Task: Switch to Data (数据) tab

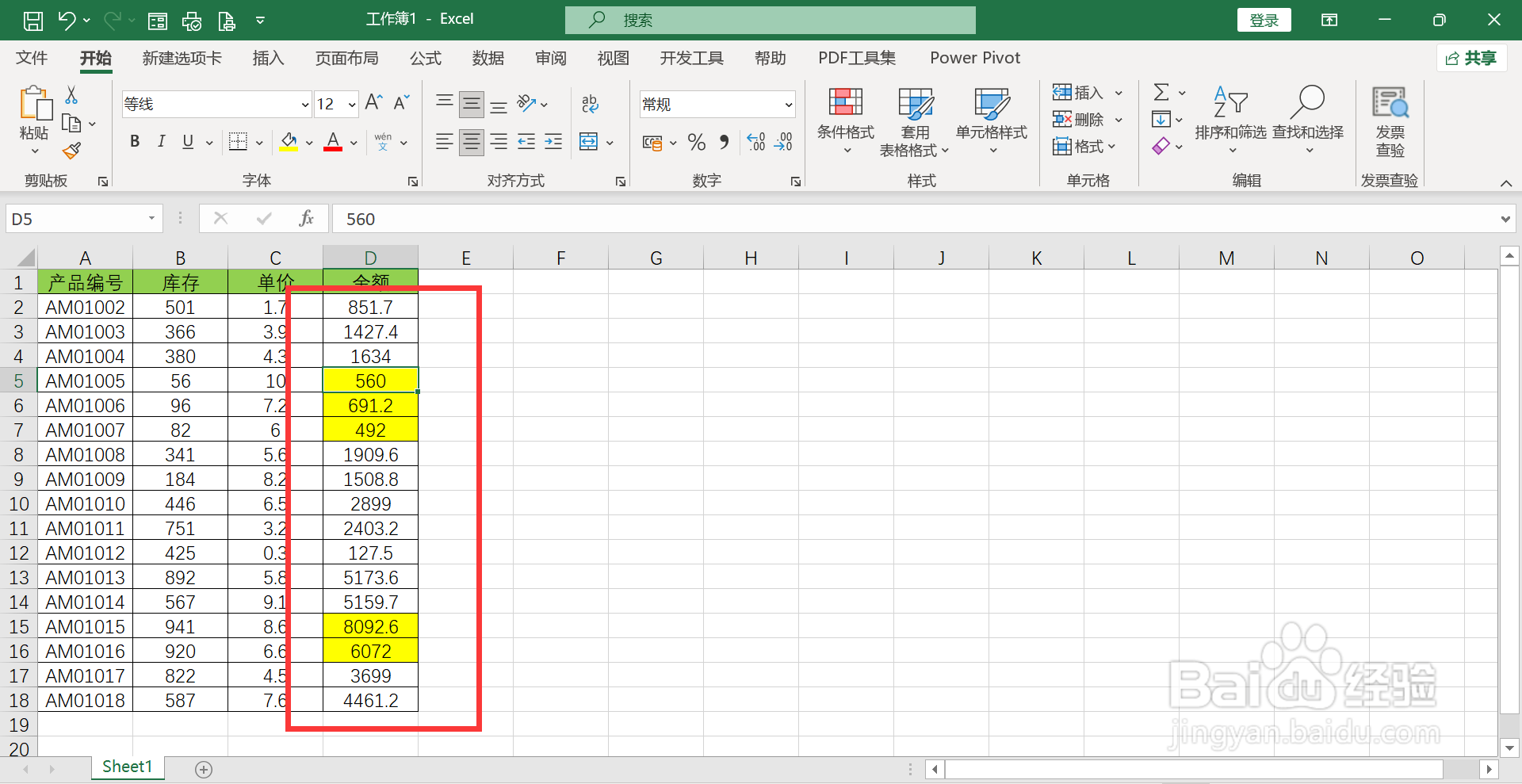Action: coord(488,58)
